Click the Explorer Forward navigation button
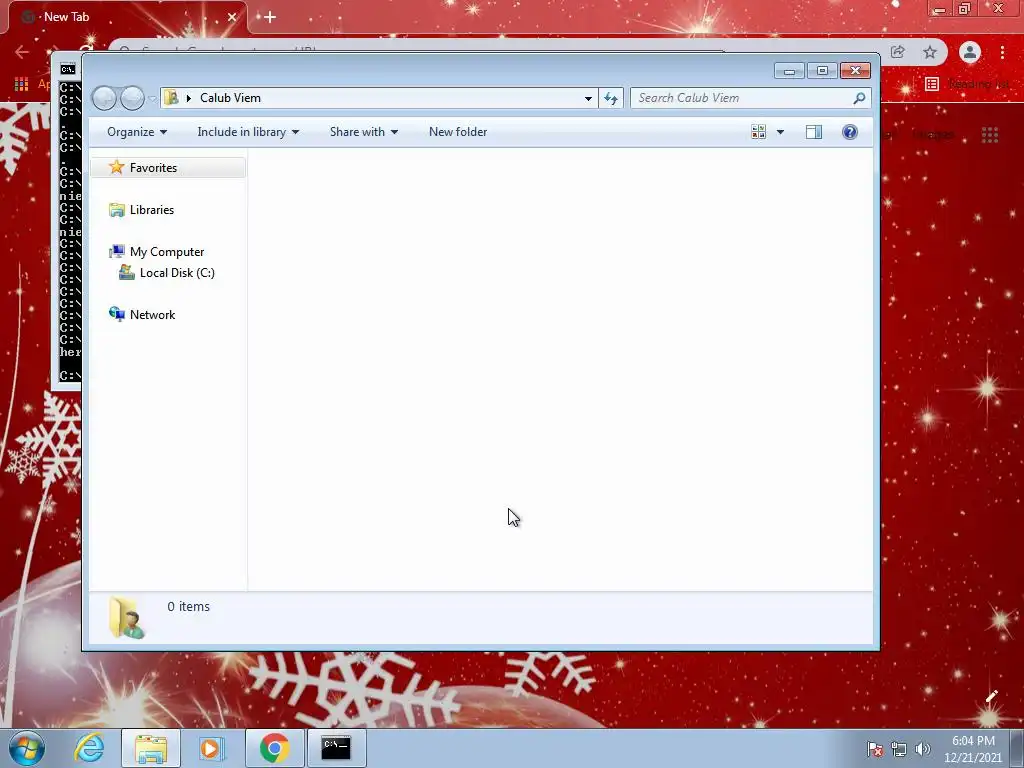 click(133, 98)
